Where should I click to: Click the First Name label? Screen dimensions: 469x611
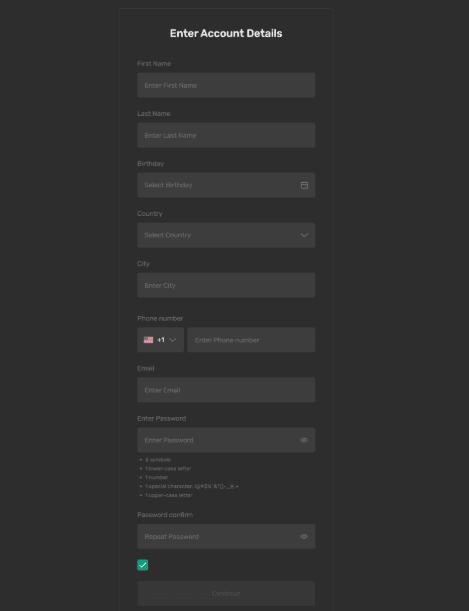pos(154,64)
